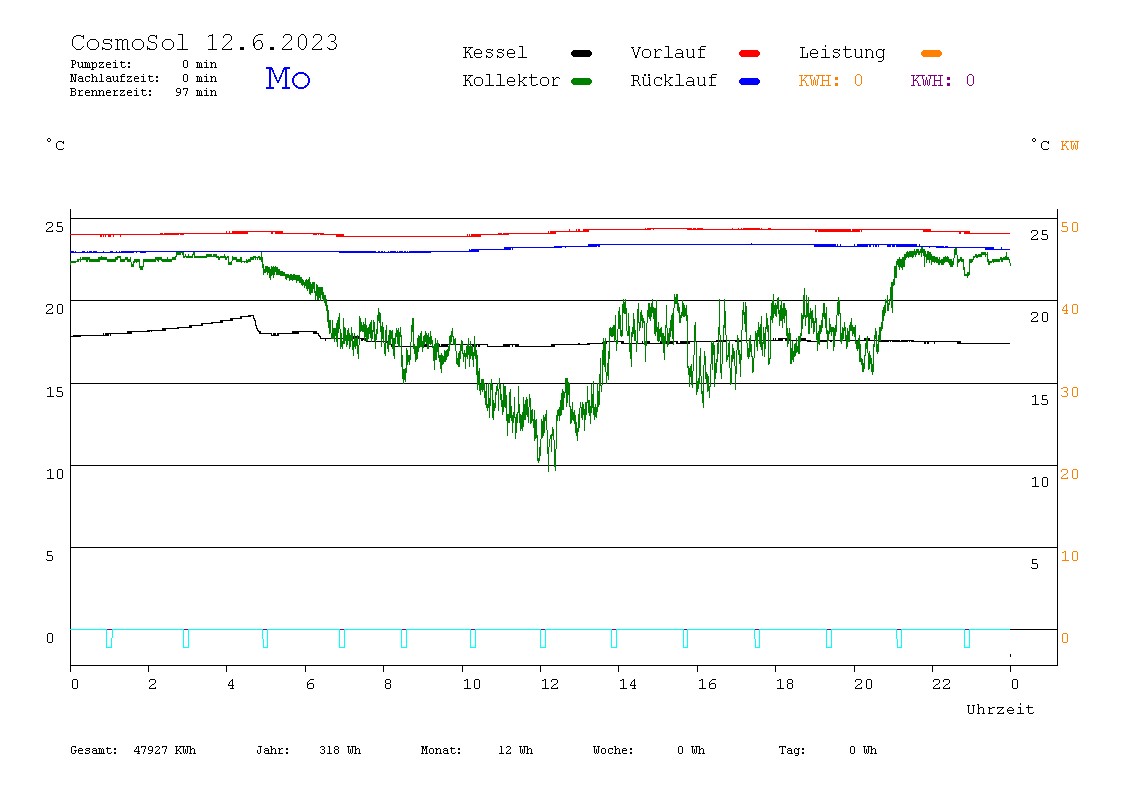1148x812 pixels.
Task: Click the purple 'KWH: 0' readout
Action: coord(943,81)
